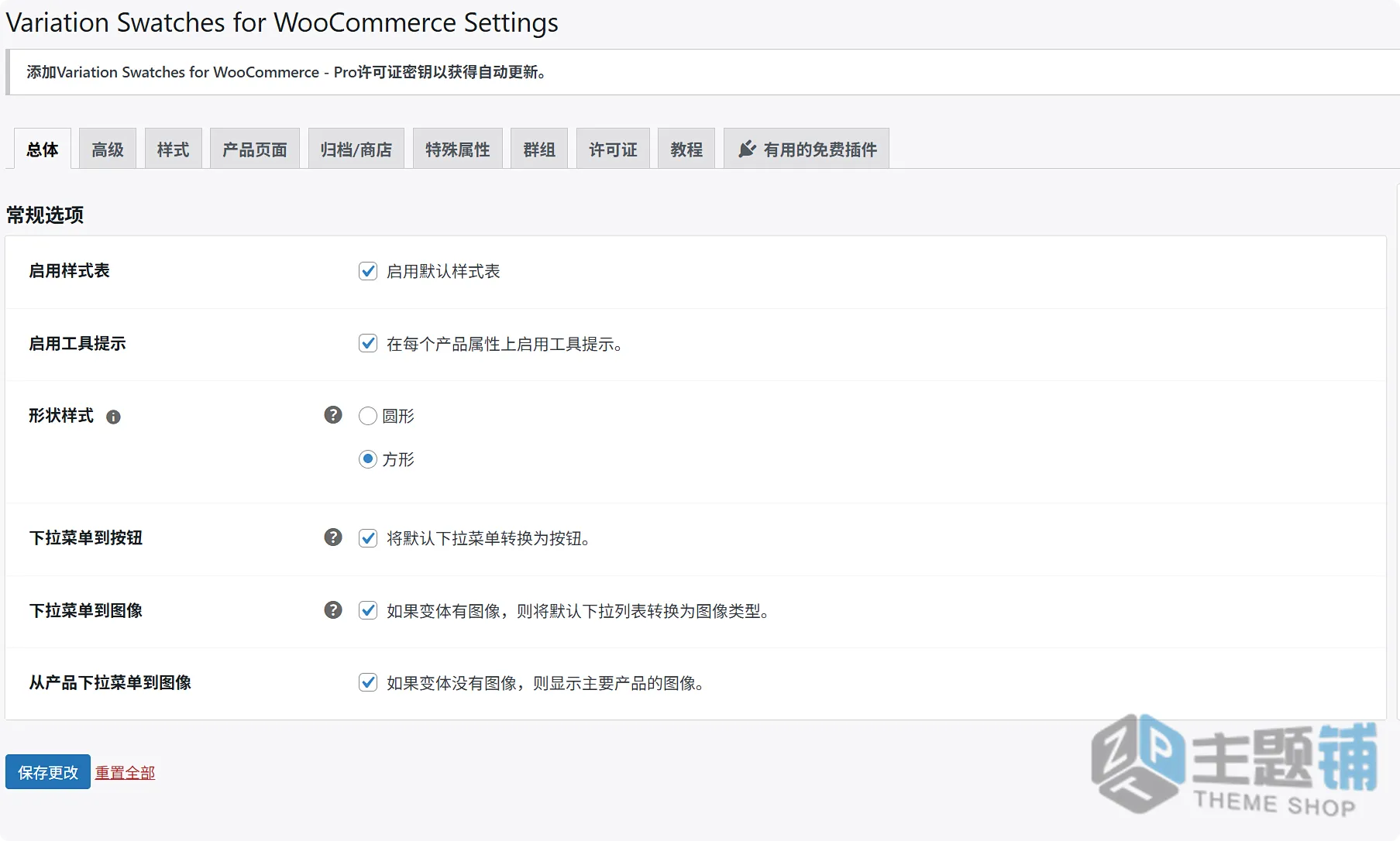This screenshot has width=1400, height=841.
Task: Open the 特殊属性 tab
Action: tap(458, 149)
